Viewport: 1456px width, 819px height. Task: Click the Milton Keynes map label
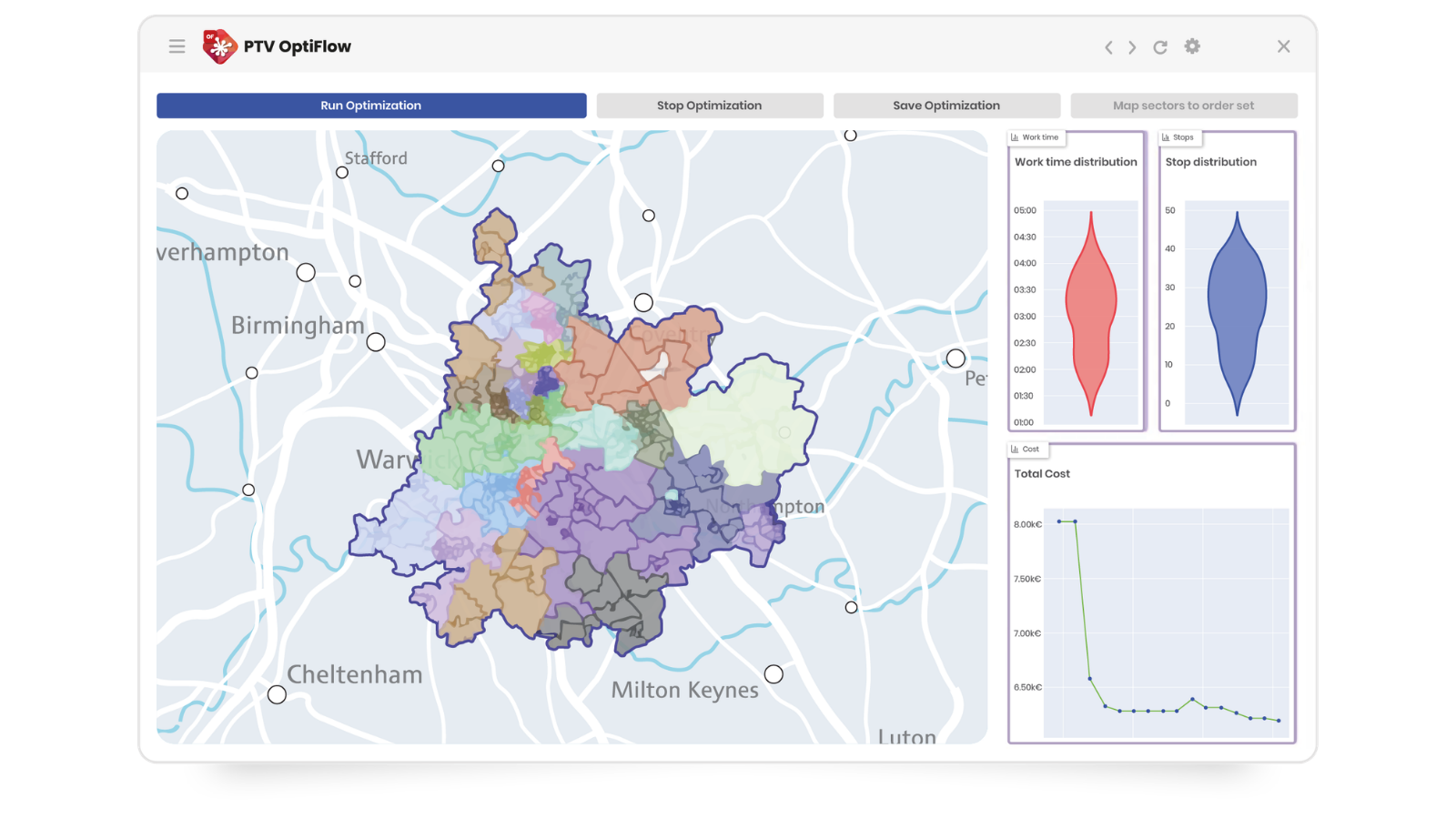684,691
